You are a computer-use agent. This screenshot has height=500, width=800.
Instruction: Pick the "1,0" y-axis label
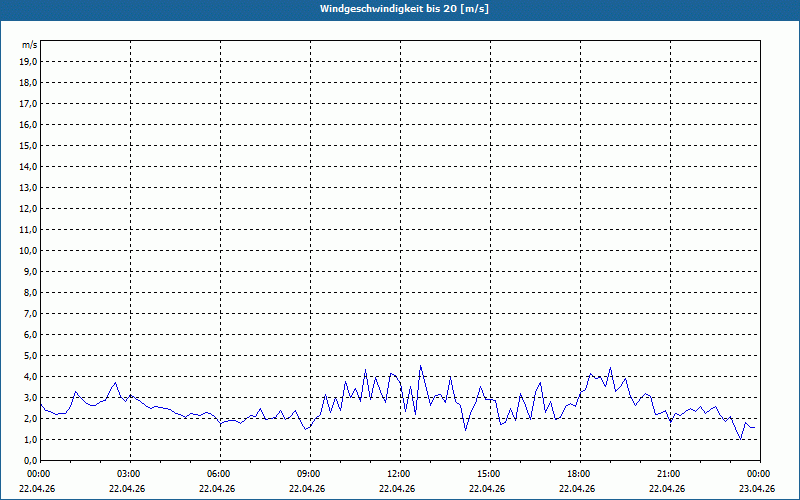coord(31,439)
